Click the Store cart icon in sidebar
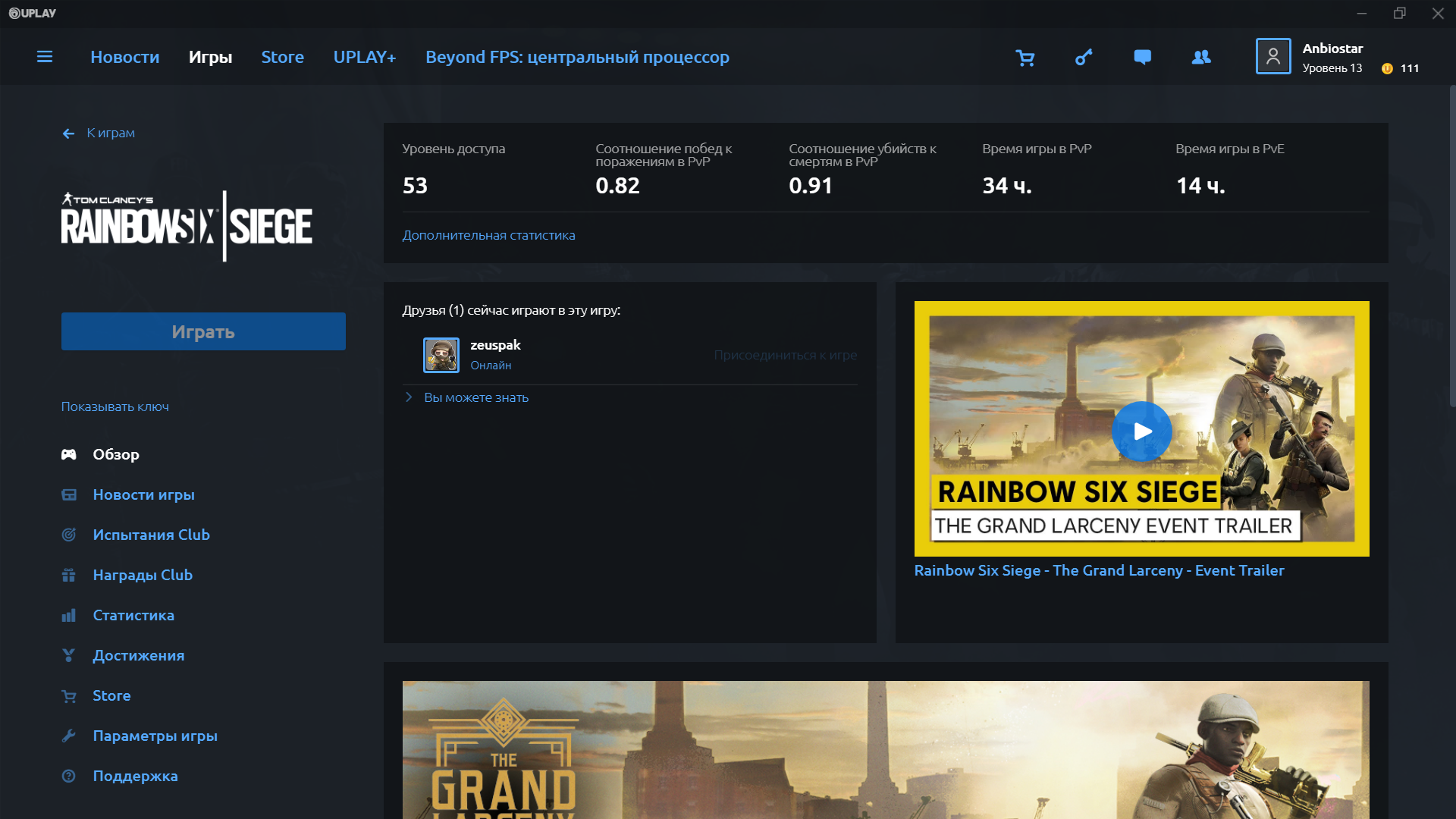The height and width of the screenshot is (819, 1456). coord(68,695)
